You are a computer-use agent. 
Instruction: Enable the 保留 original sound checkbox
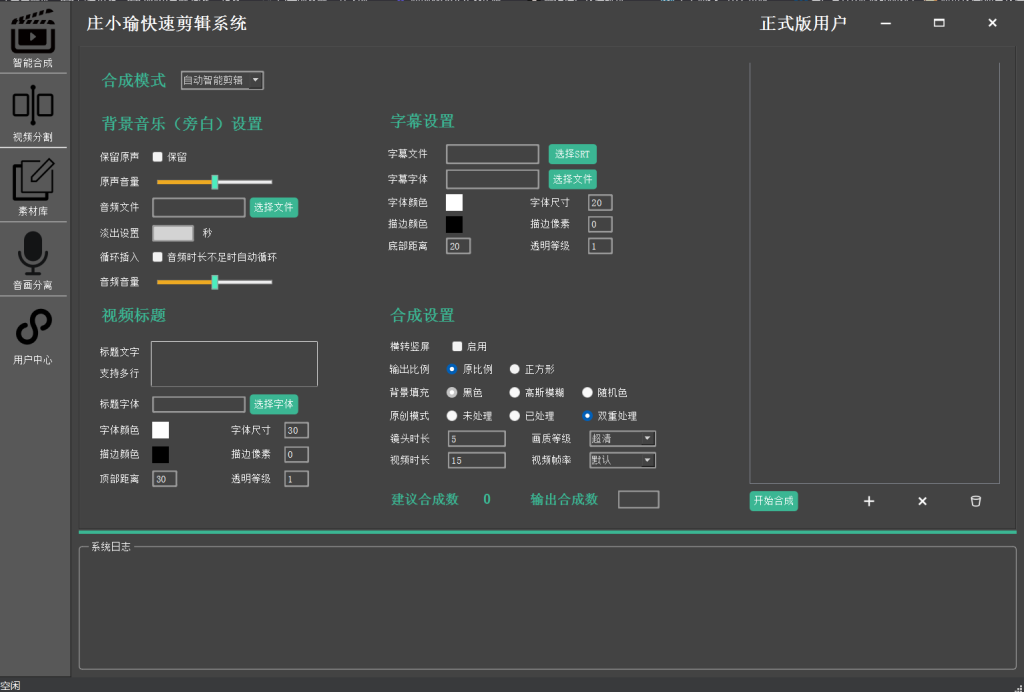[158, 157]
